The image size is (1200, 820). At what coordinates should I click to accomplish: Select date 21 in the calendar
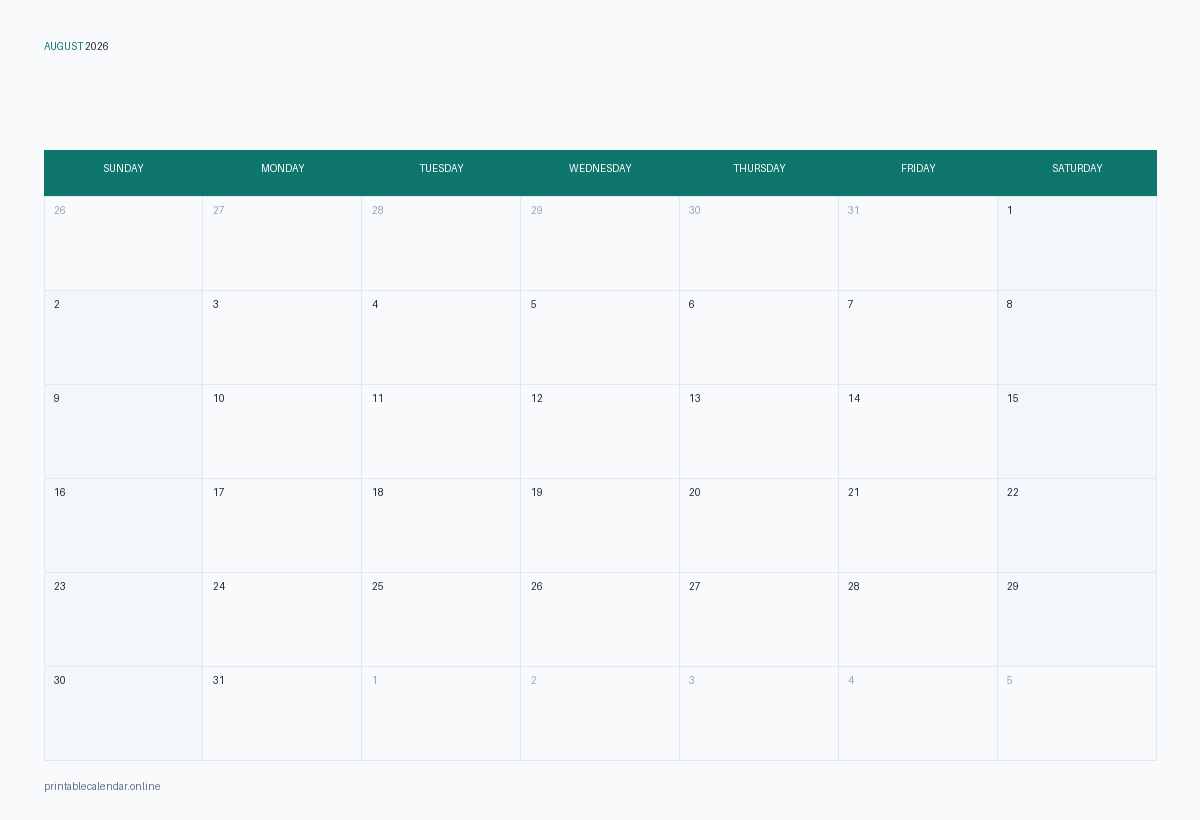click(x=918, y=525)
